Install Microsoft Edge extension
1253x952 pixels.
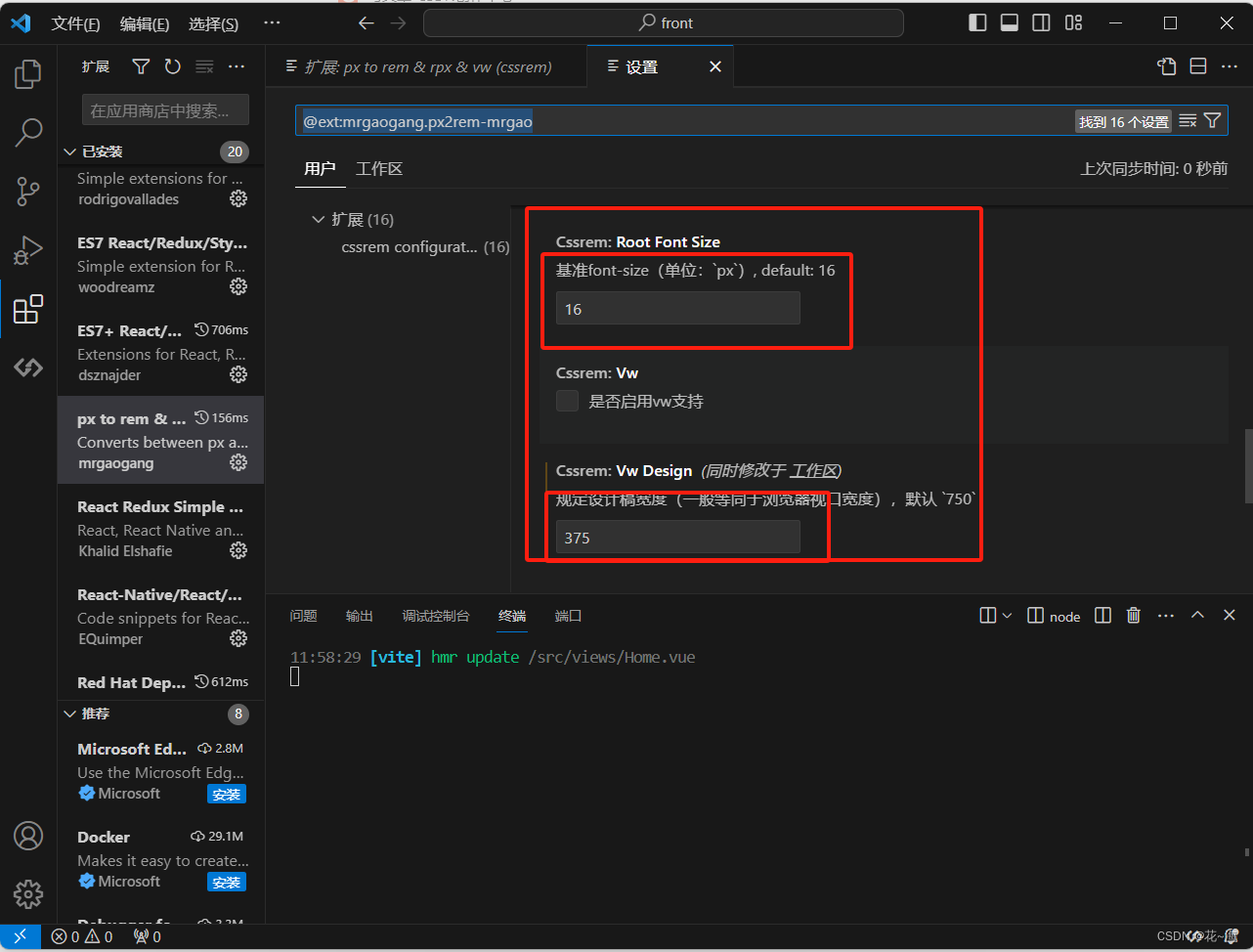click(227, 794)
